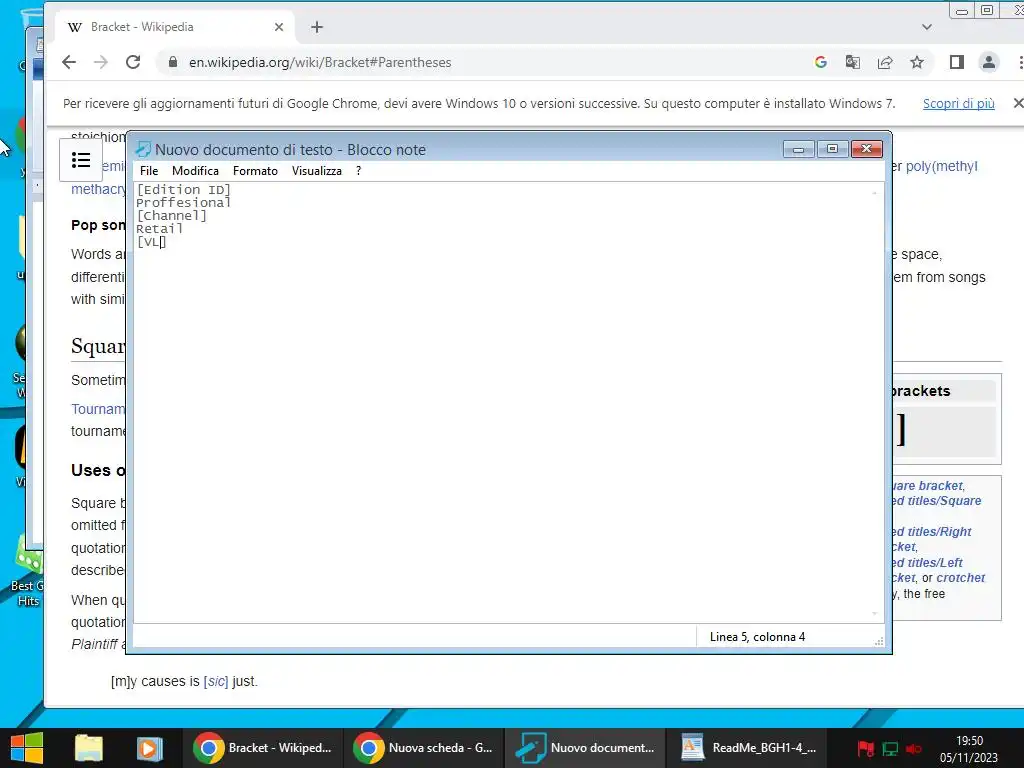Click the network tray icon
Screen dimensions: 1024x768
tap(890, 748)
